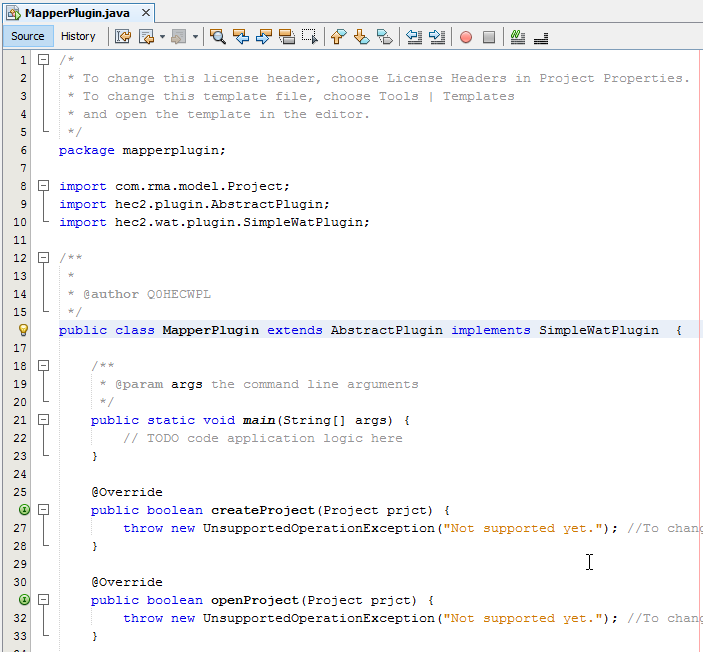Click override marker beside openProject method

pos(24,600)
